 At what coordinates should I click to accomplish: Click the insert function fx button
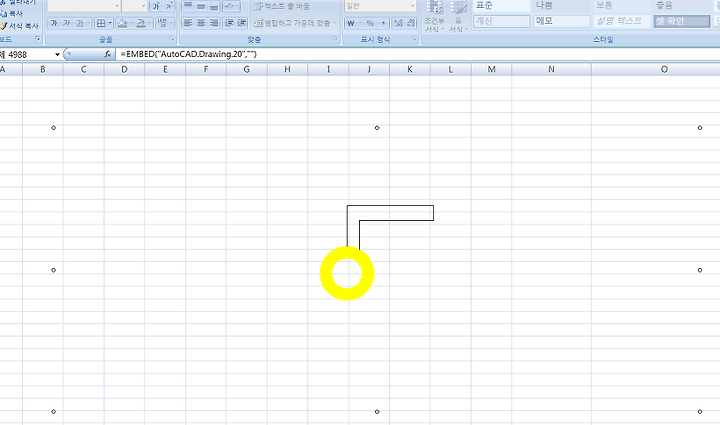point(107,54)
